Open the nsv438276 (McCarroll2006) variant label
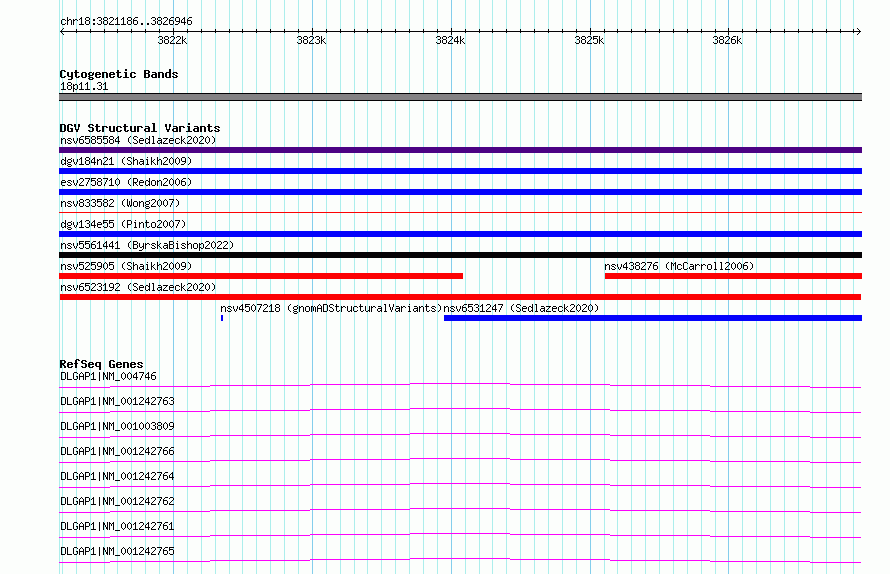This screenshot has width=890, height=574. click(x=679, y=266)
